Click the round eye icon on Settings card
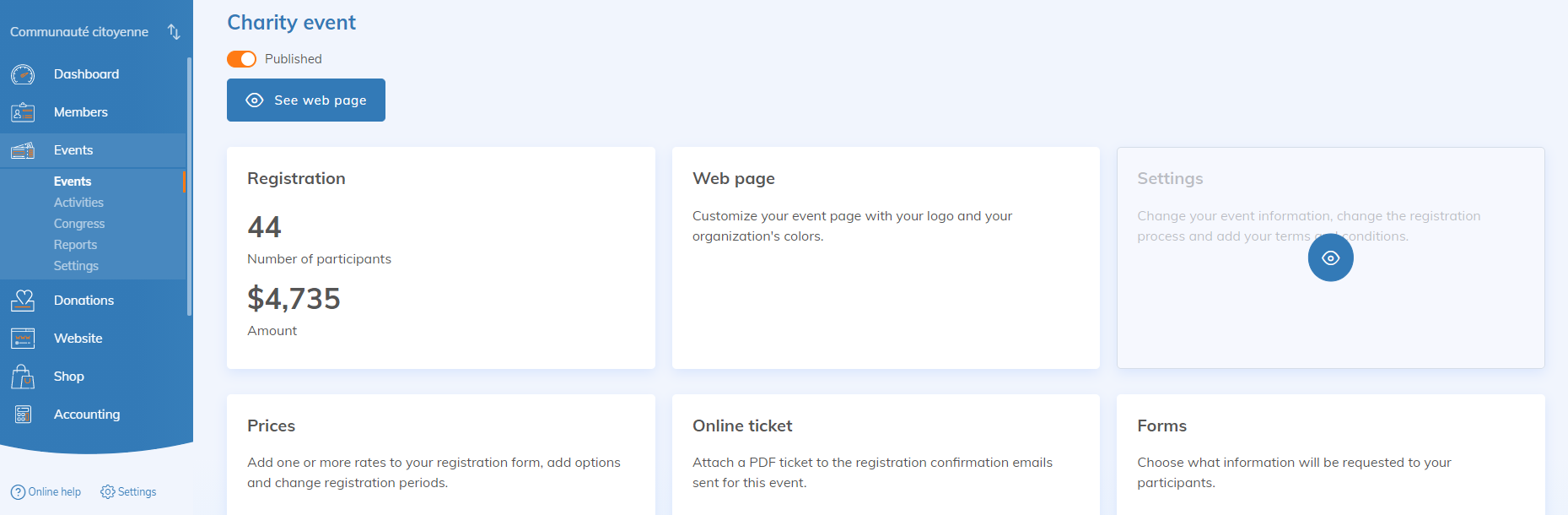Viewport: 1568px width, 515px height. 1330,257
